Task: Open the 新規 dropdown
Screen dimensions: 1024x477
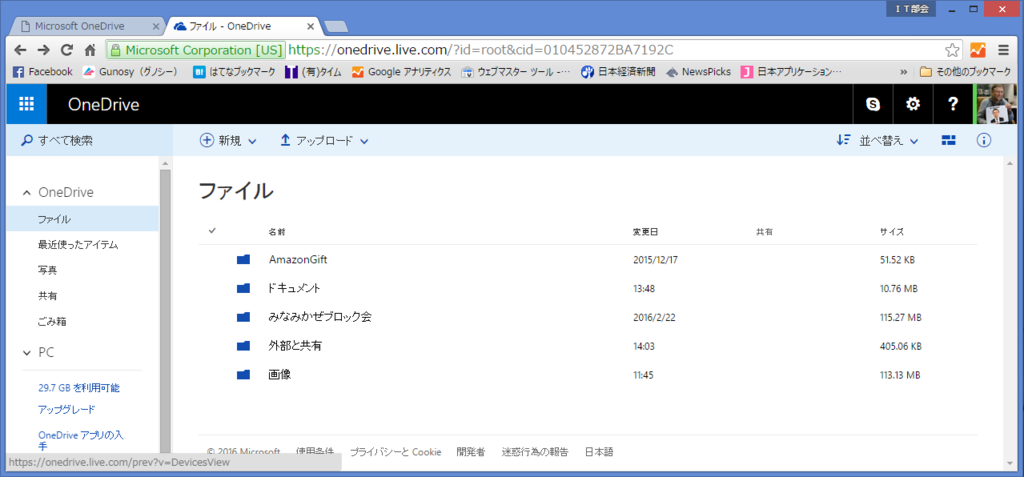Action: pyautogui.click(x=228, y=140)
